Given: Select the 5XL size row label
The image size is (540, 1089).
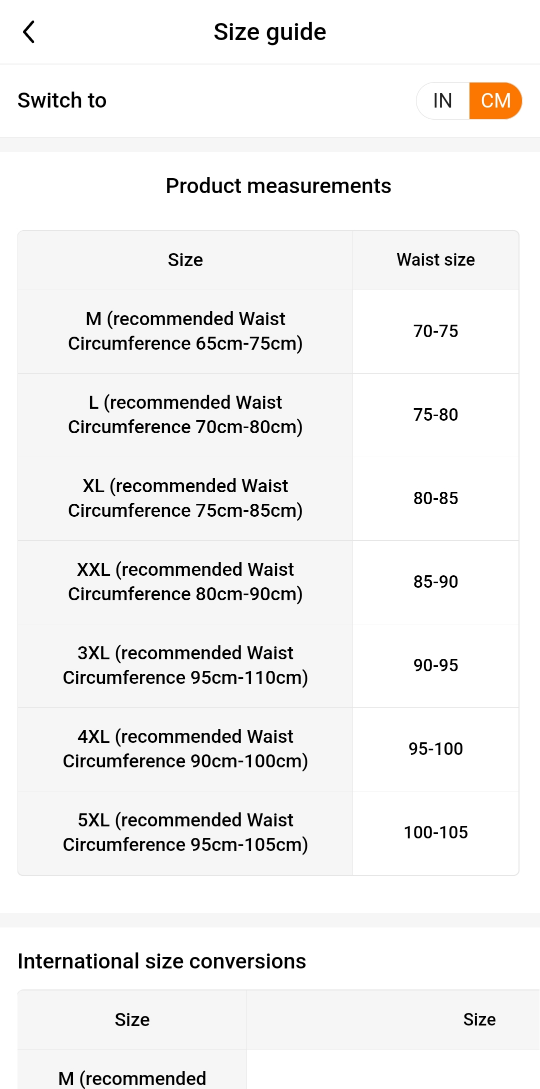Looking at the screenshot, I should 185,832.
